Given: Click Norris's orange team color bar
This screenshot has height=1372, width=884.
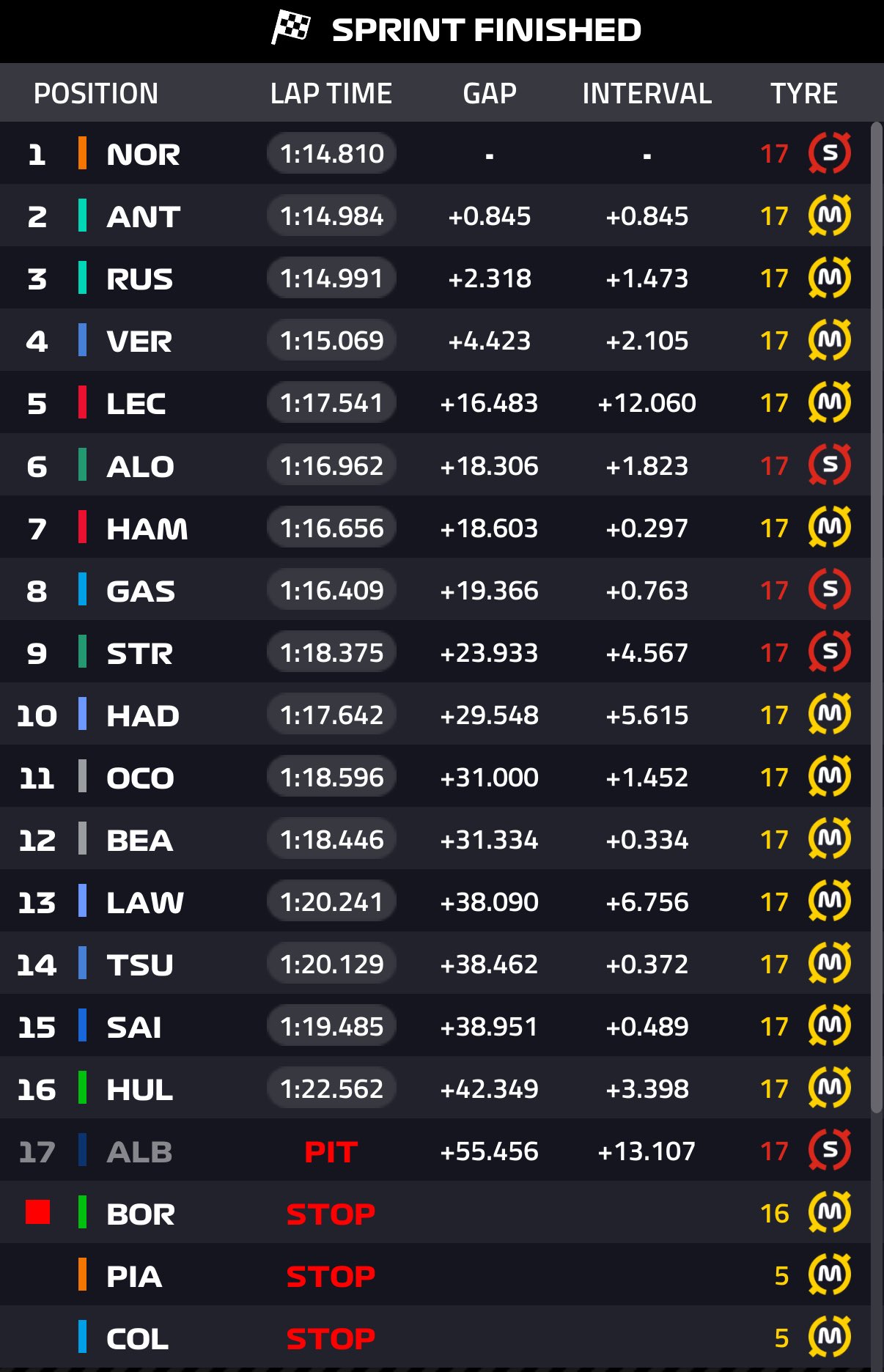Looking at the screenshot, I should tap(82, 153).
